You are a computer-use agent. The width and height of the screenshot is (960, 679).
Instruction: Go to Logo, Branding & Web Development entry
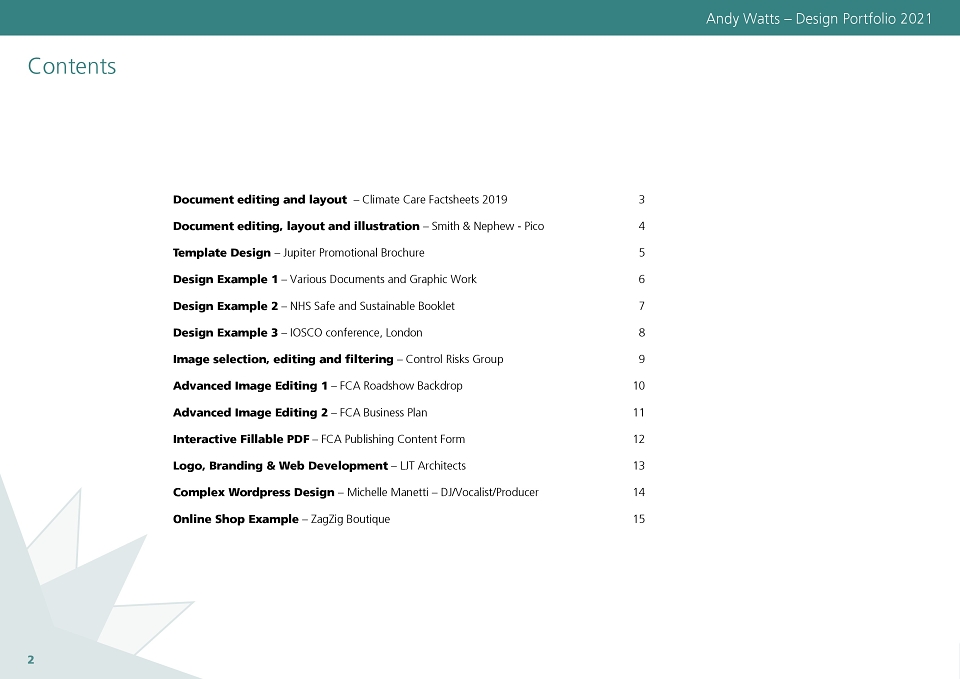[x=319, y=466]
